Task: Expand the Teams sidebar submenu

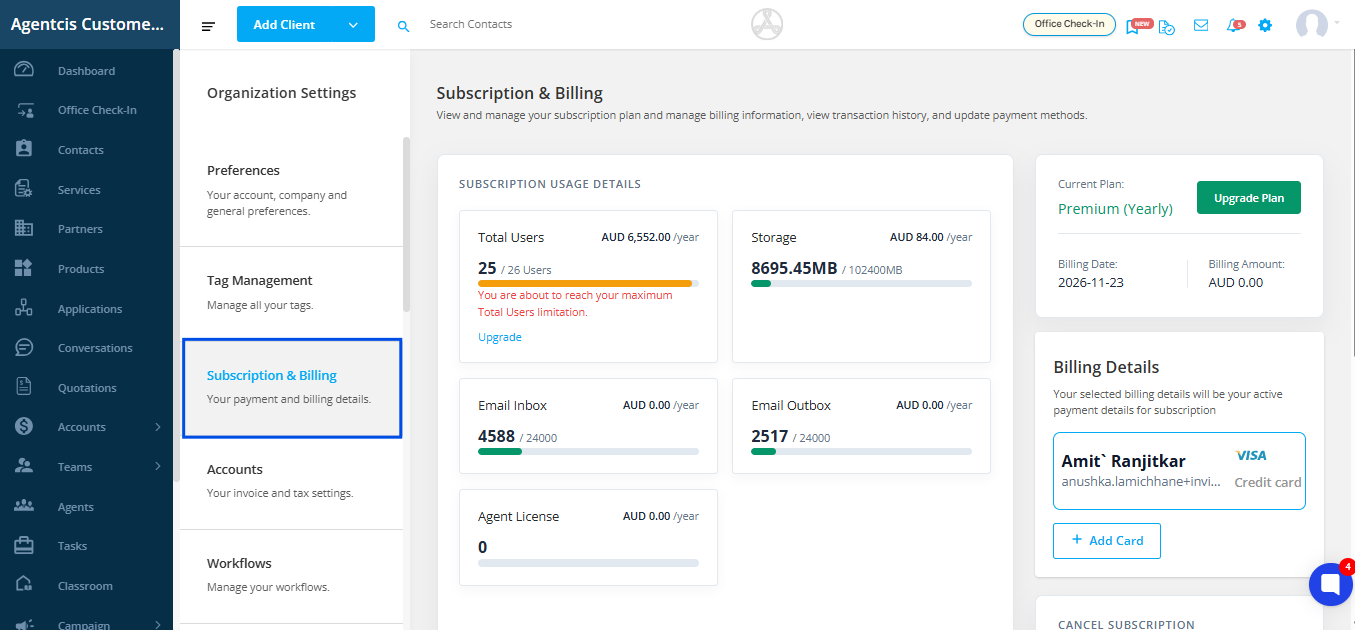Action: click(158, 467)
